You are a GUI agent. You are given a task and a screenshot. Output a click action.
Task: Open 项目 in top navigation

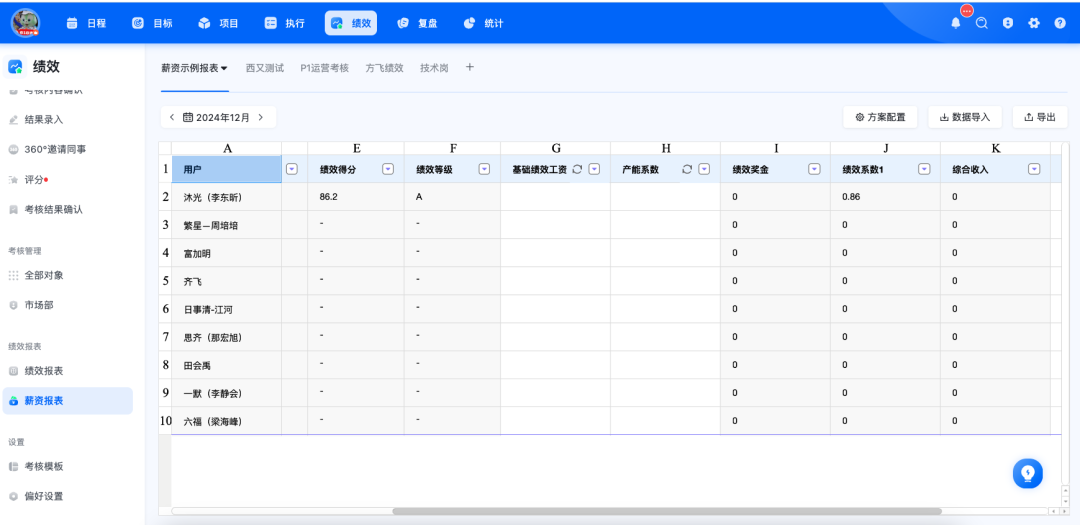coord(218,23)
